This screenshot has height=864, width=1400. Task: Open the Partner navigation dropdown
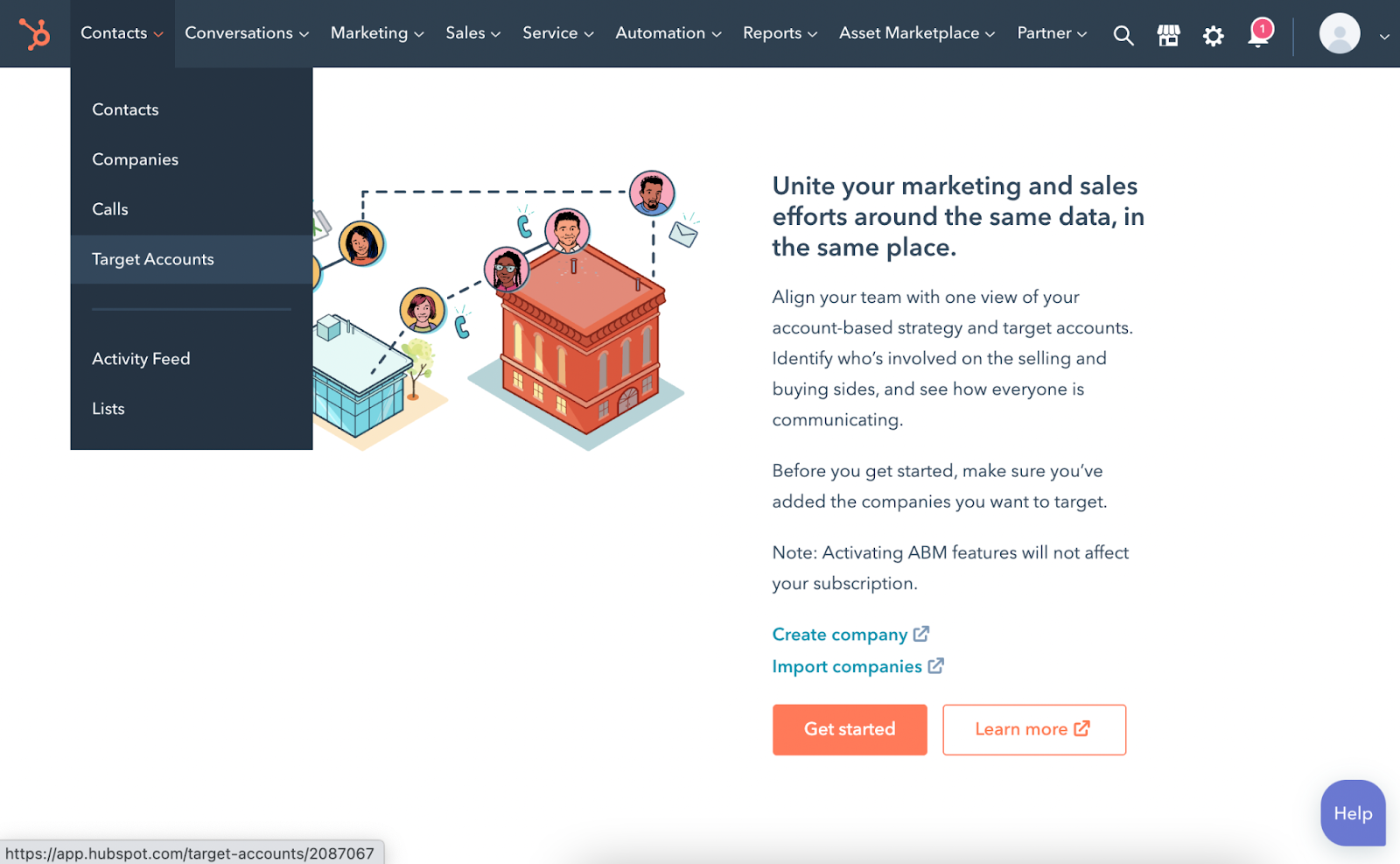1052,33
